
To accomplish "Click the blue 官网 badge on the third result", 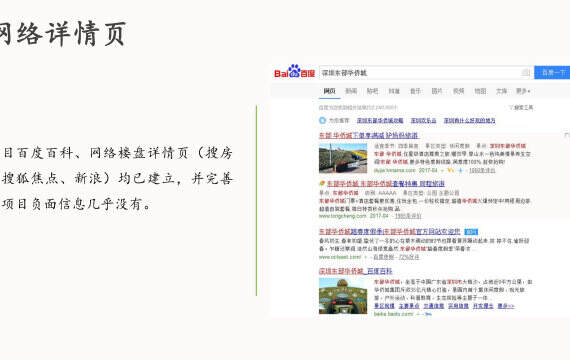I will (x=471, y=232).
